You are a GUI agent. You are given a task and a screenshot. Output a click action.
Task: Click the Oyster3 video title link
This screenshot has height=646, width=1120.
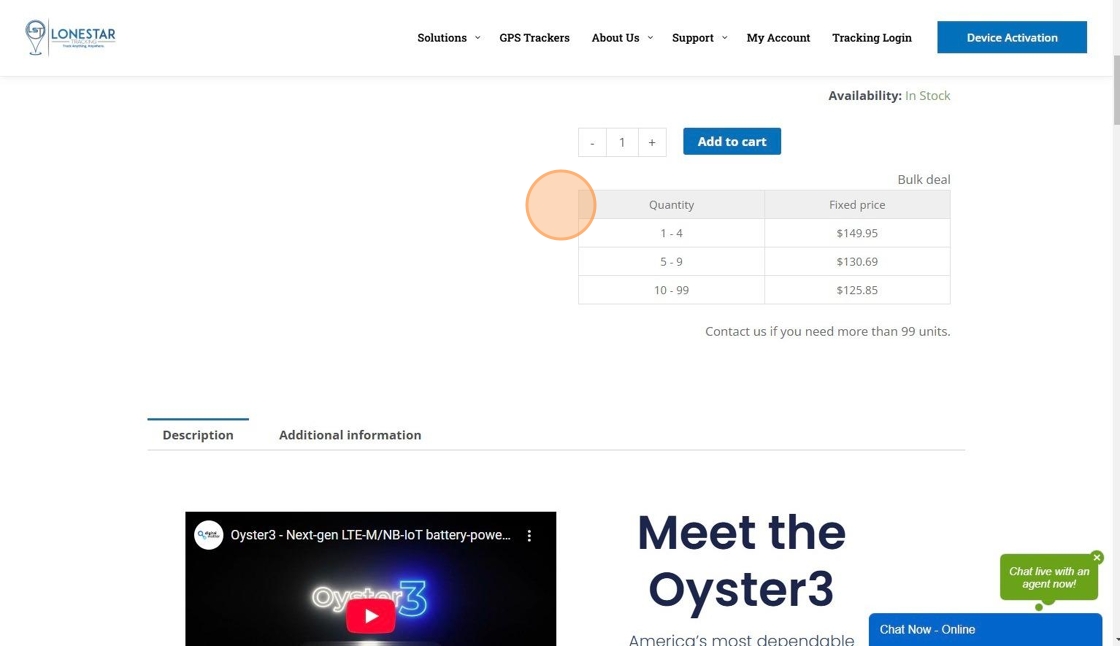pos(370,535)
